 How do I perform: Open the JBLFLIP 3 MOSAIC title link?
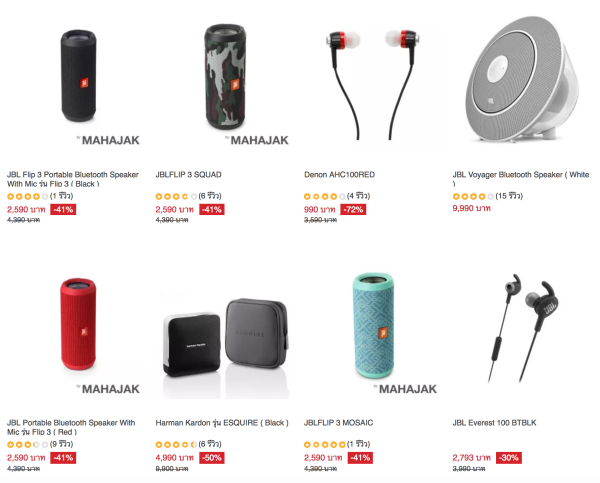tap(338, 423)
